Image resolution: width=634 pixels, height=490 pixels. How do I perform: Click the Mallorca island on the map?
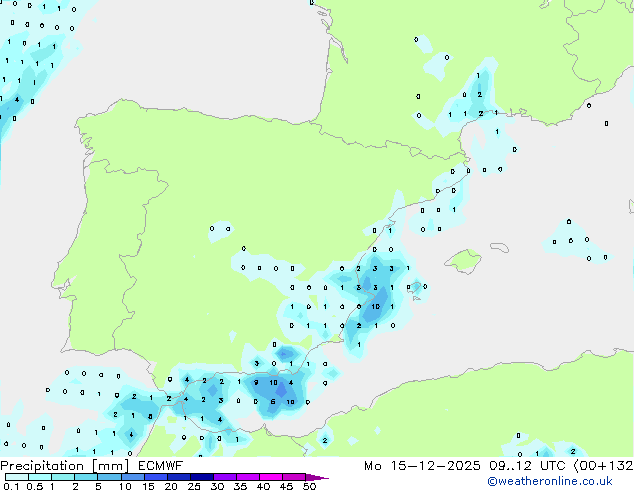(464, 261)
